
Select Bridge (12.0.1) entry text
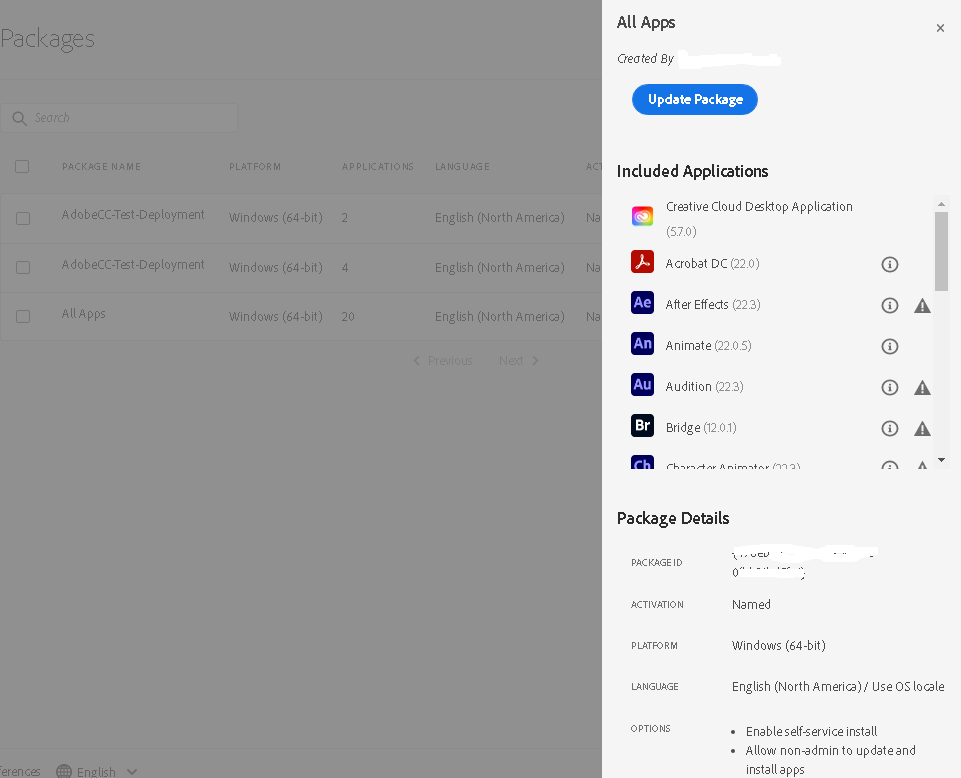(701, 428)
